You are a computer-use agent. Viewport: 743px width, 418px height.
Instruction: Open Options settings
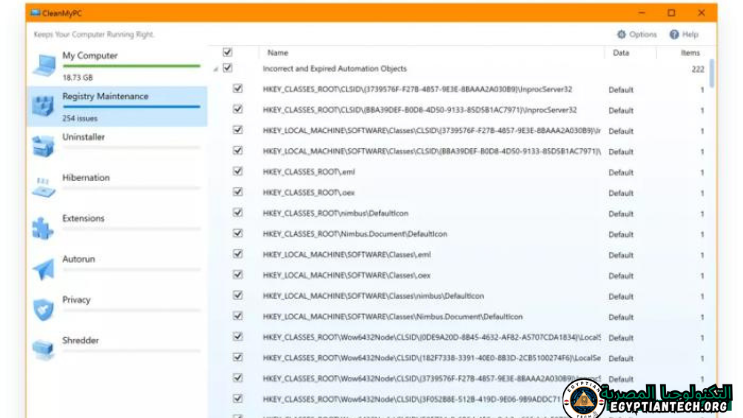(x=636, y=34)
